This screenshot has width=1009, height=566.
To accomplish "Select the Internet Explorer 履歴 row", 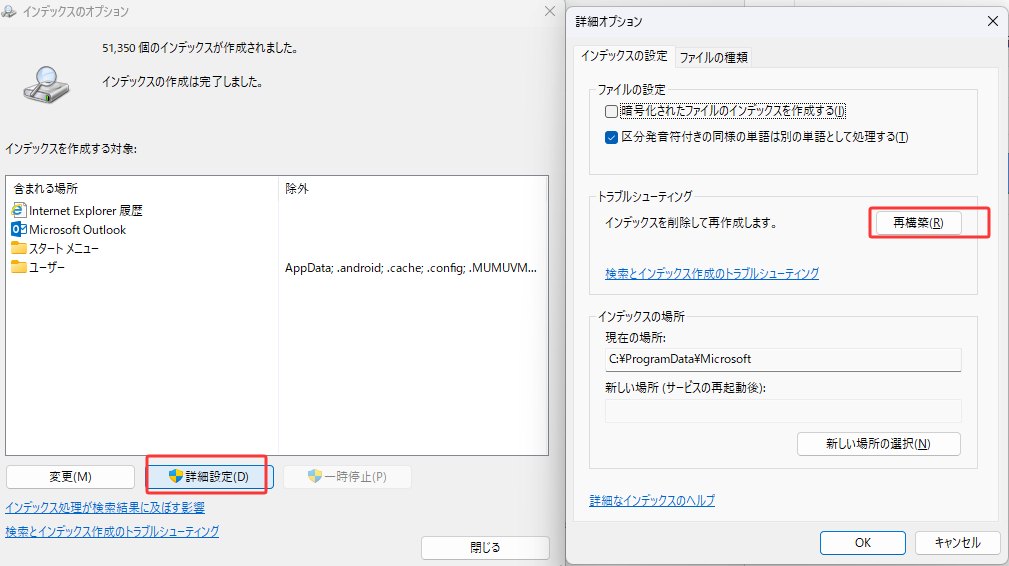I will click(x=86, y=210).
